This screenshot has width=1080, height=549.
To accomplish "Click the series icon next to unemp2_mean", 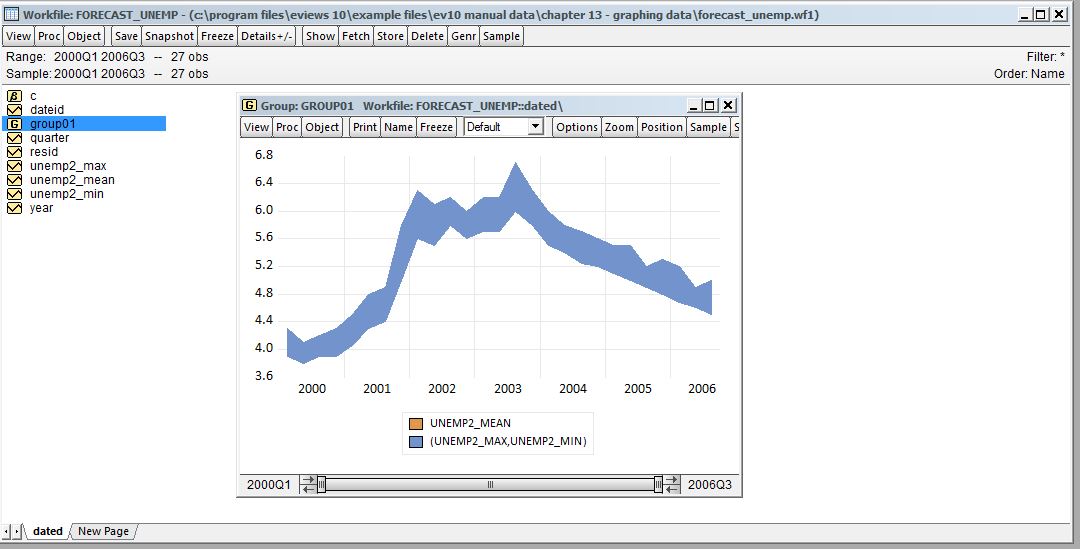I will click(x=14, y=180).
